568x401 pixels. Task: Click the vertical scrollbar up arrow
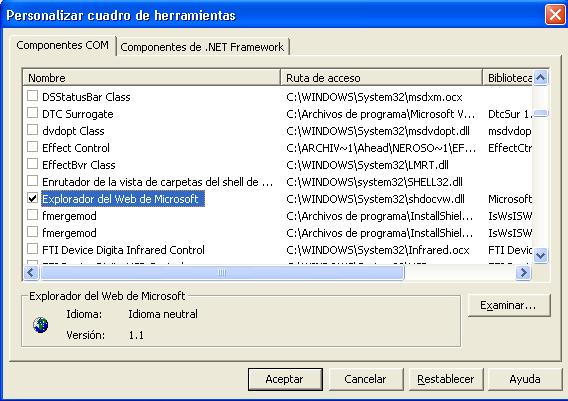540,78
